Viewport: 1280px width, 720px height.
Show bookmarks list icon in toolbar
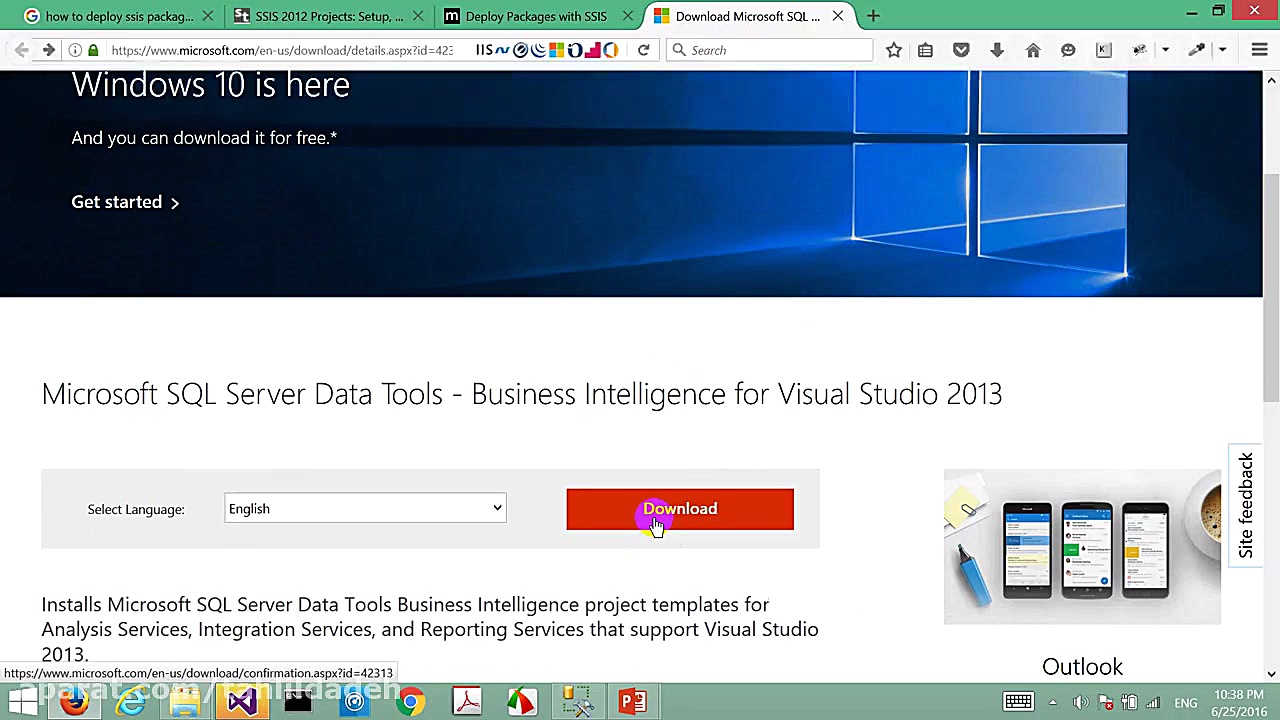tap(925, 50)
